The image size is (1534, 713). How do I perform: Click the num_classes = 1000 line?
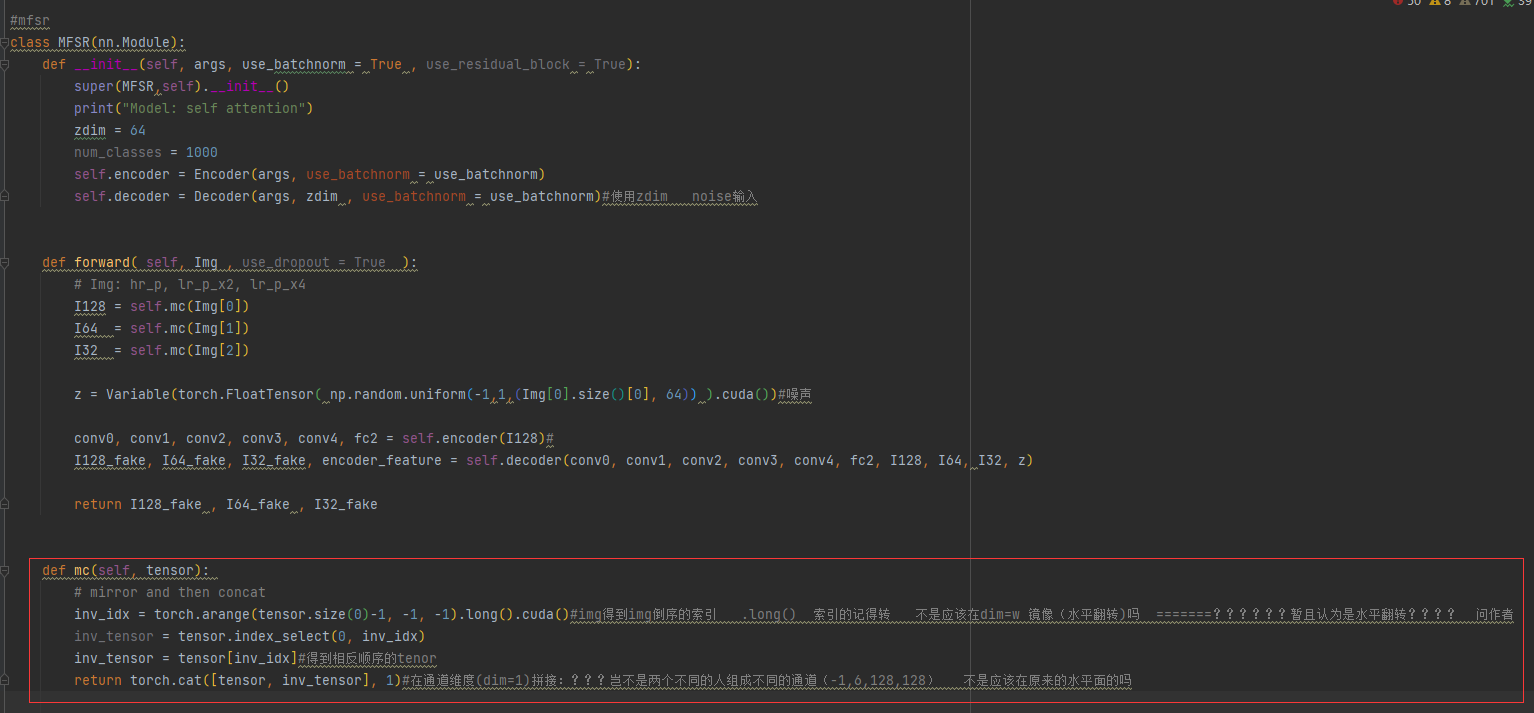[146, 152]
